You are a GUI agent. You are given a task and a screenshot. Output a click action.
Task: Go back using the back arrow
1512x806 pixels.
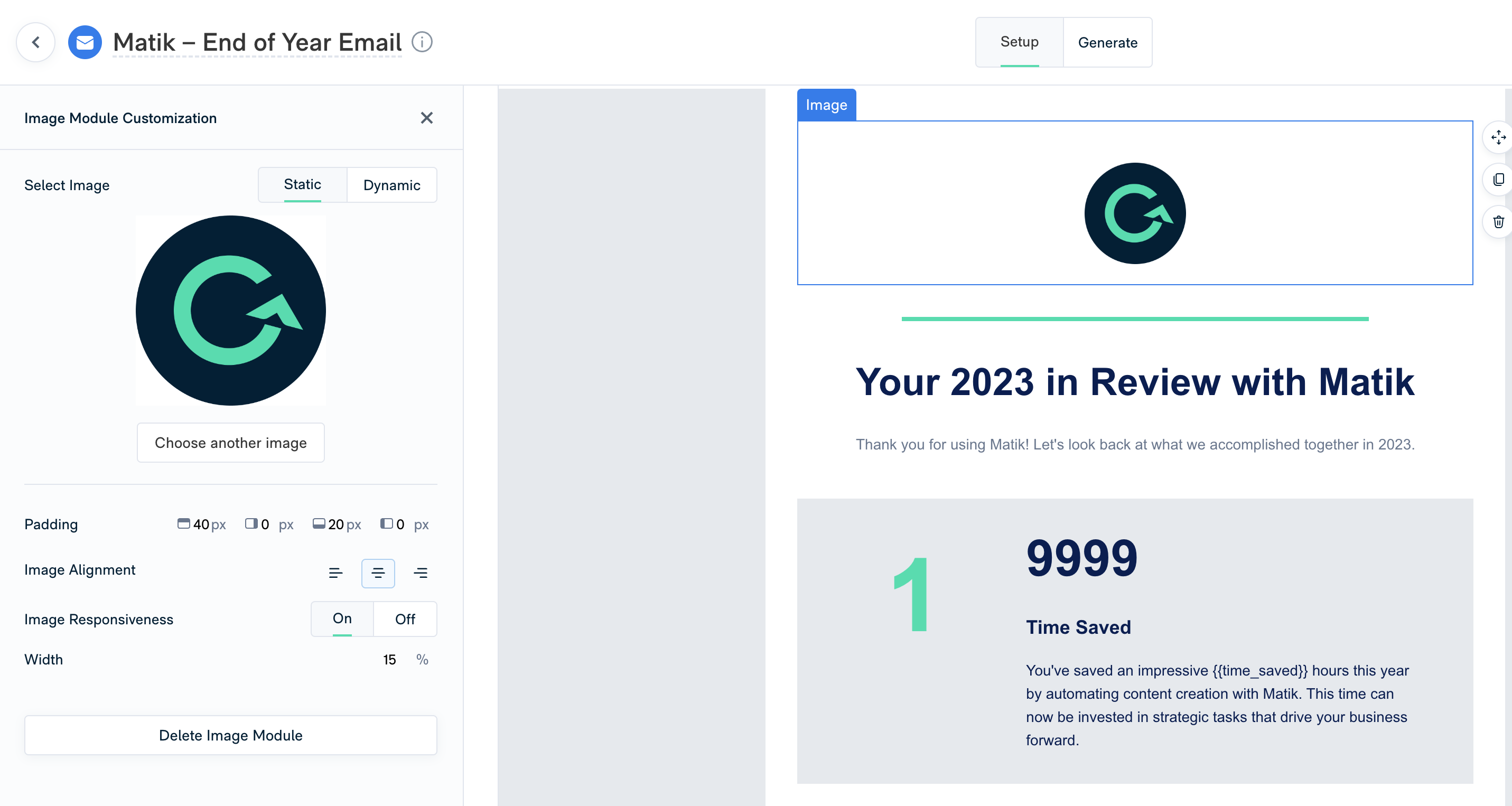pos(36,42)
